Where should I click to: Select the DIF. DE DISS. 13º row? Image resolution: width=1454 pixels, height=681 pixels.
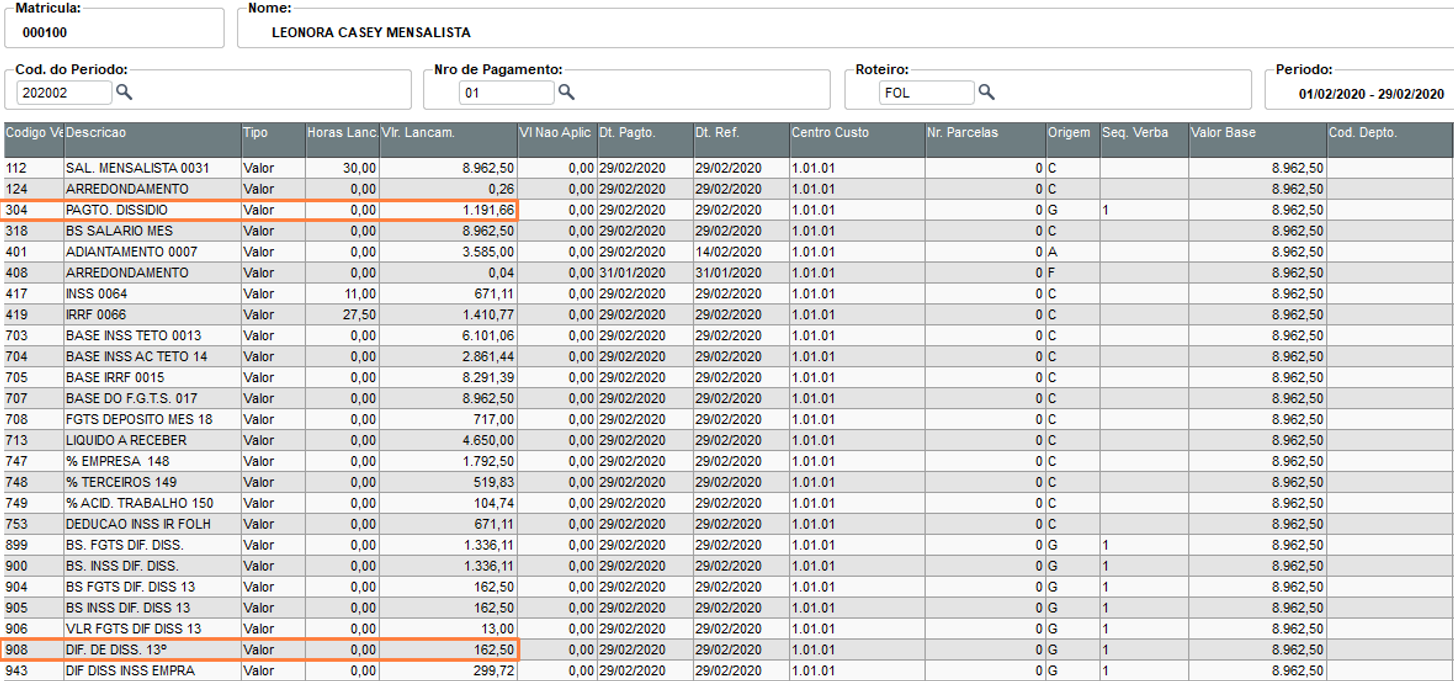coord(727,650)
